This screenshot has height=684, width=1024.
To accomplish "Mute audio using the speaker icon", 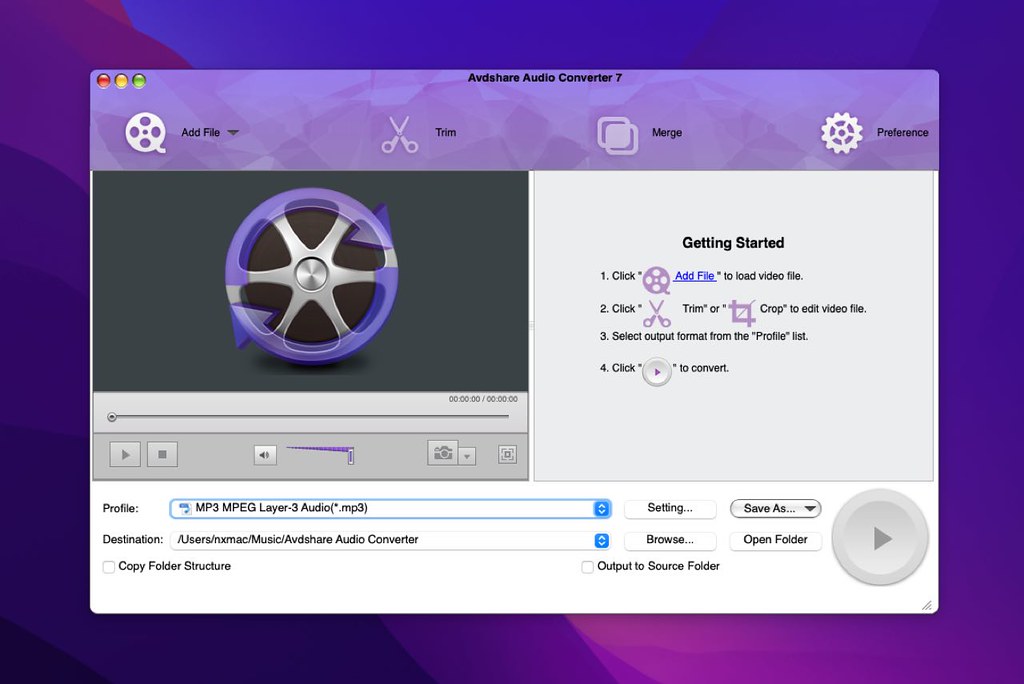I will click(265, 453).
